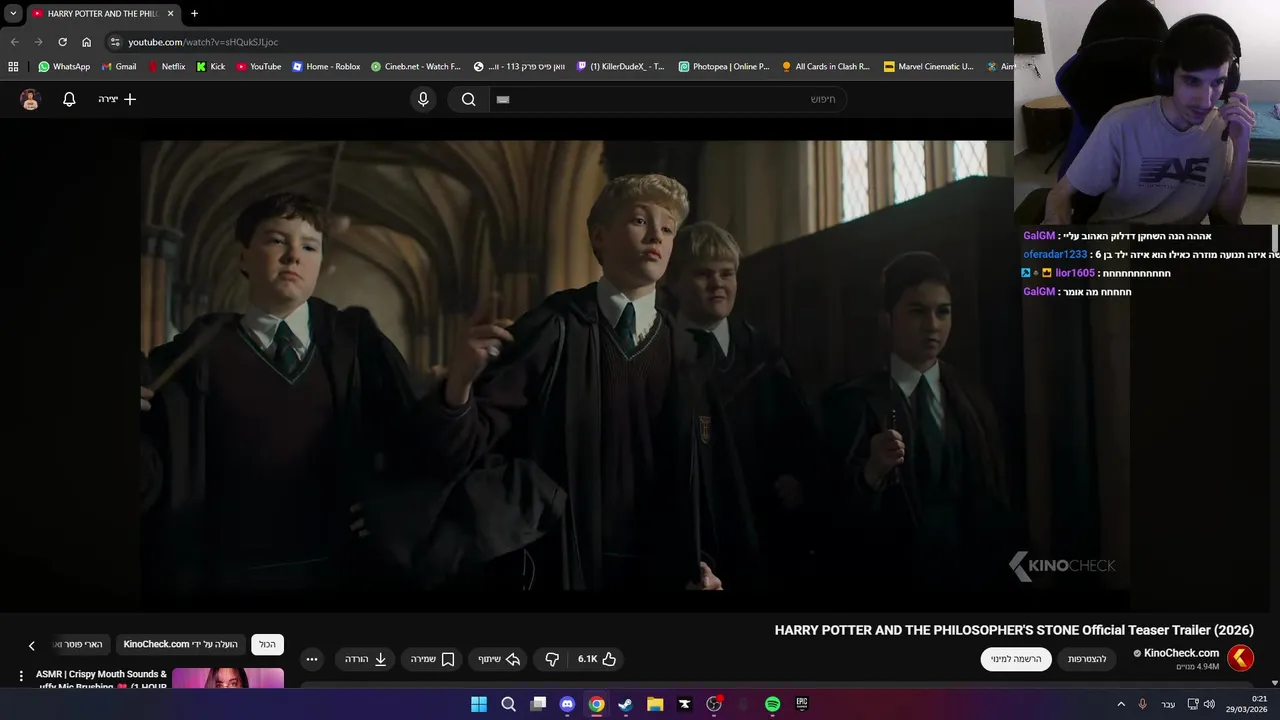
Task: Open the WhatsApp bookmark
Action: pos(64,67)
